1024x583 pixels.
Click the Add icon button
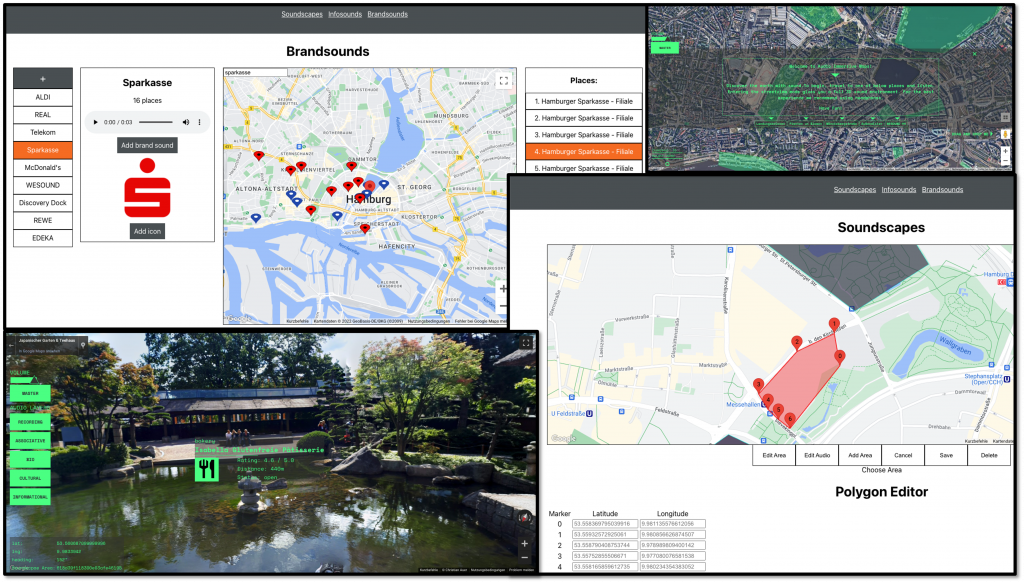(x=147, y=231)
